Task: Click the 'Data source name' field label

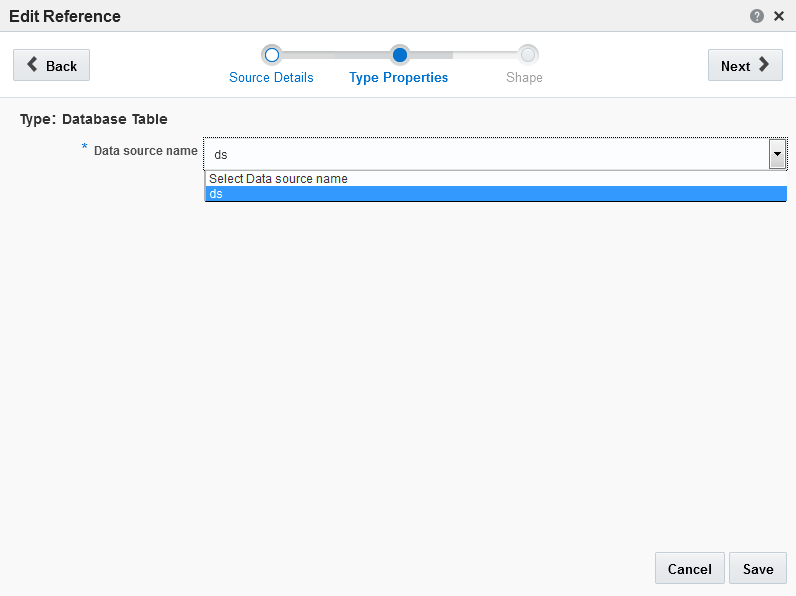Action: [x=146, y=151]
